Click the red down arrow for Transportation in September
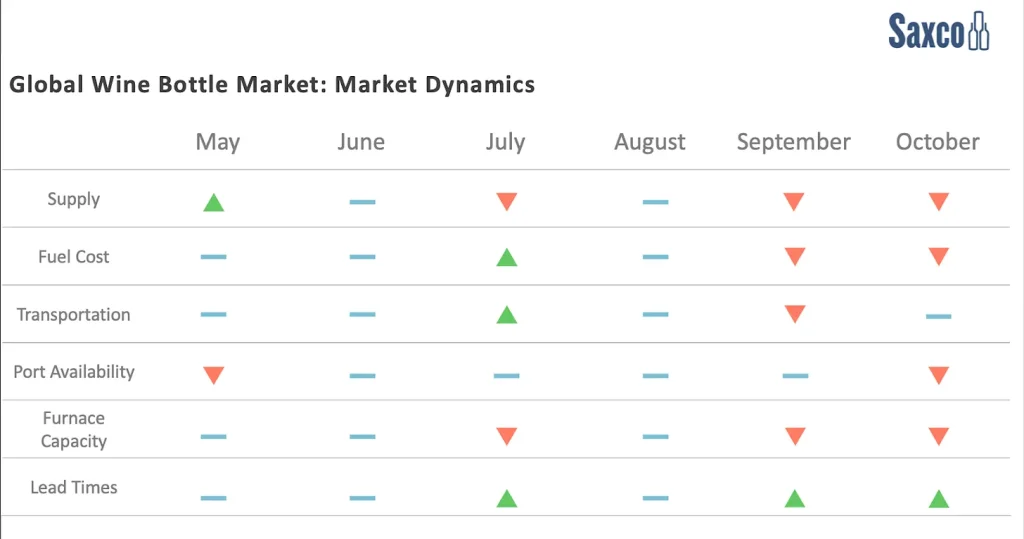1024x539 pixels. click(795, 314)
